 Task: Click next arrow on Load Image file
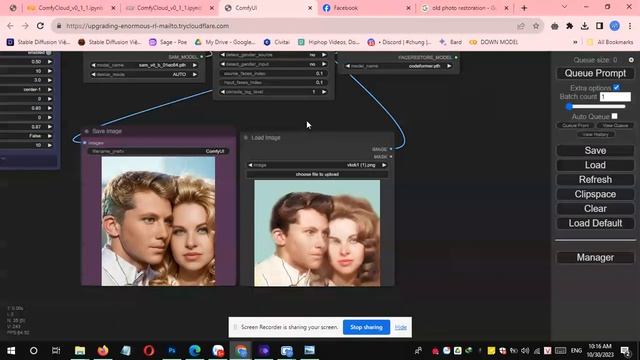click(x=384, y=165)
